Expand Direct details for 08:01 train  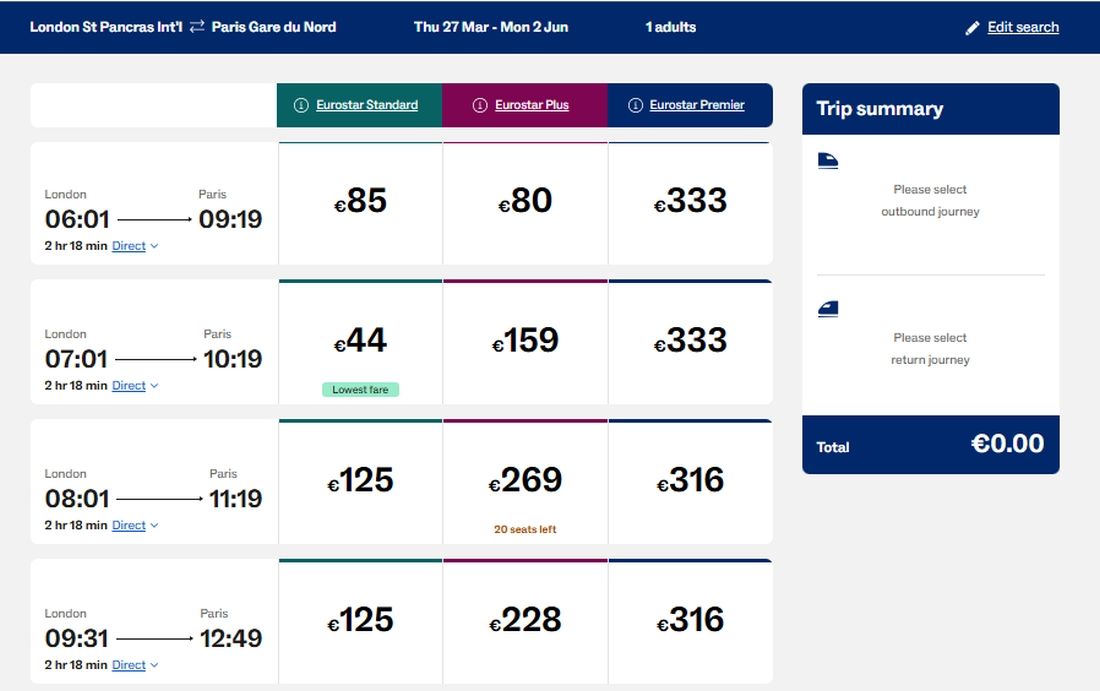tap(135, 526)
